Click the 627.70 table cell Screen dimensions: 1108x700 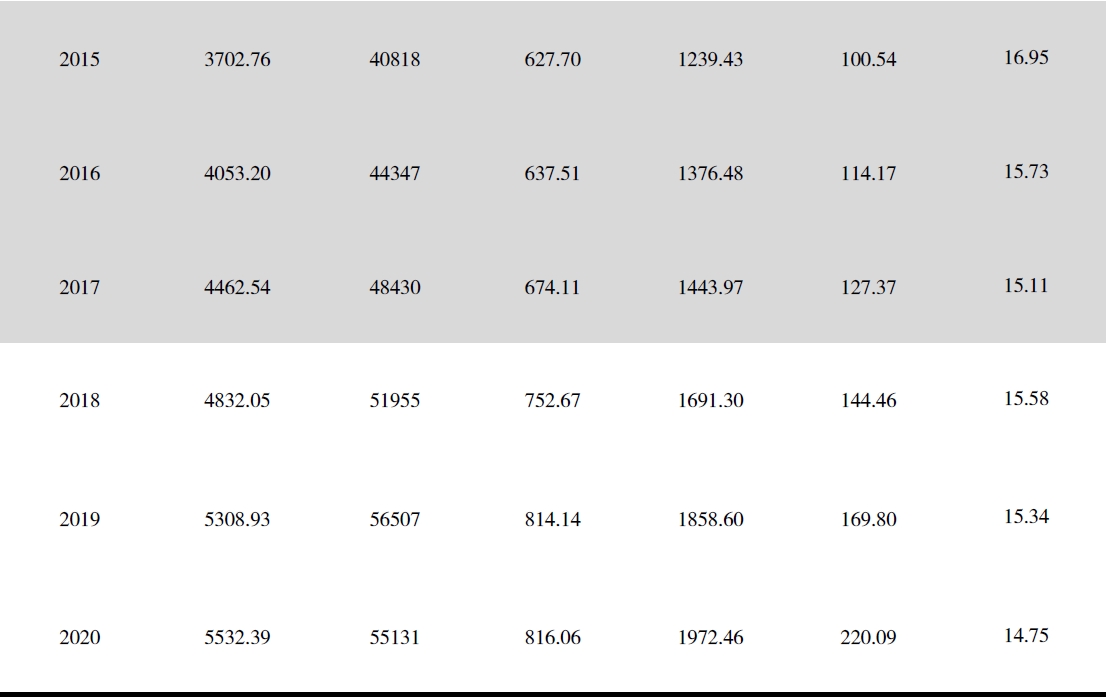click(553, 59)
